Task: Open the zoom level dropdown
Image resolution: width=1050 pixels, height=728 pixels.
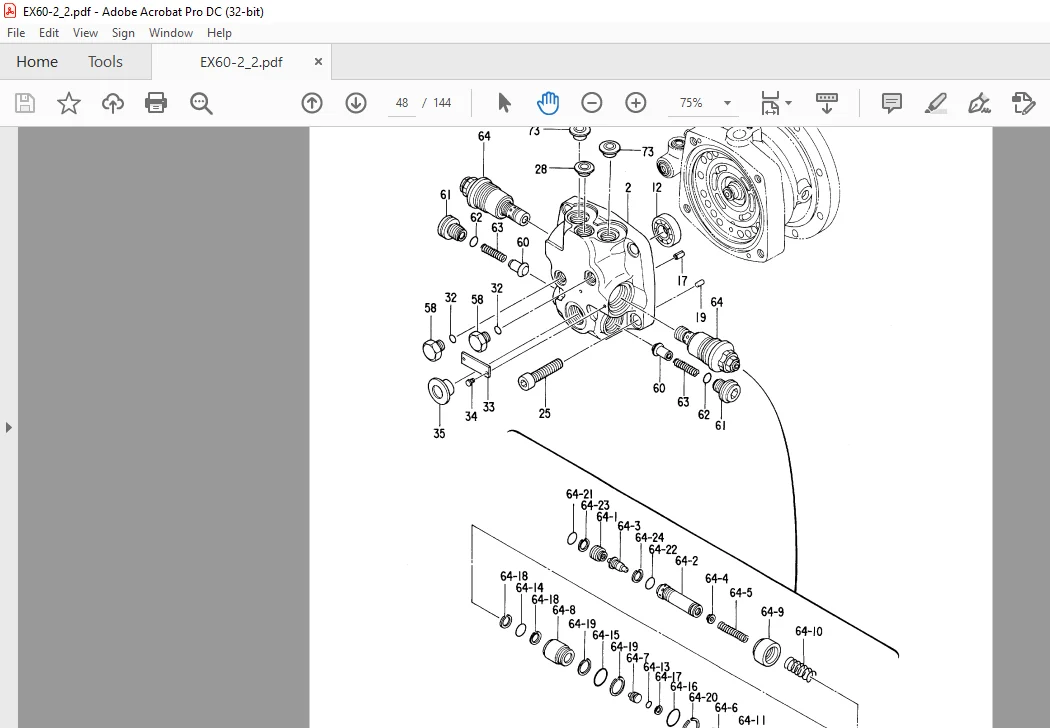Action: [x=727, y=103]
